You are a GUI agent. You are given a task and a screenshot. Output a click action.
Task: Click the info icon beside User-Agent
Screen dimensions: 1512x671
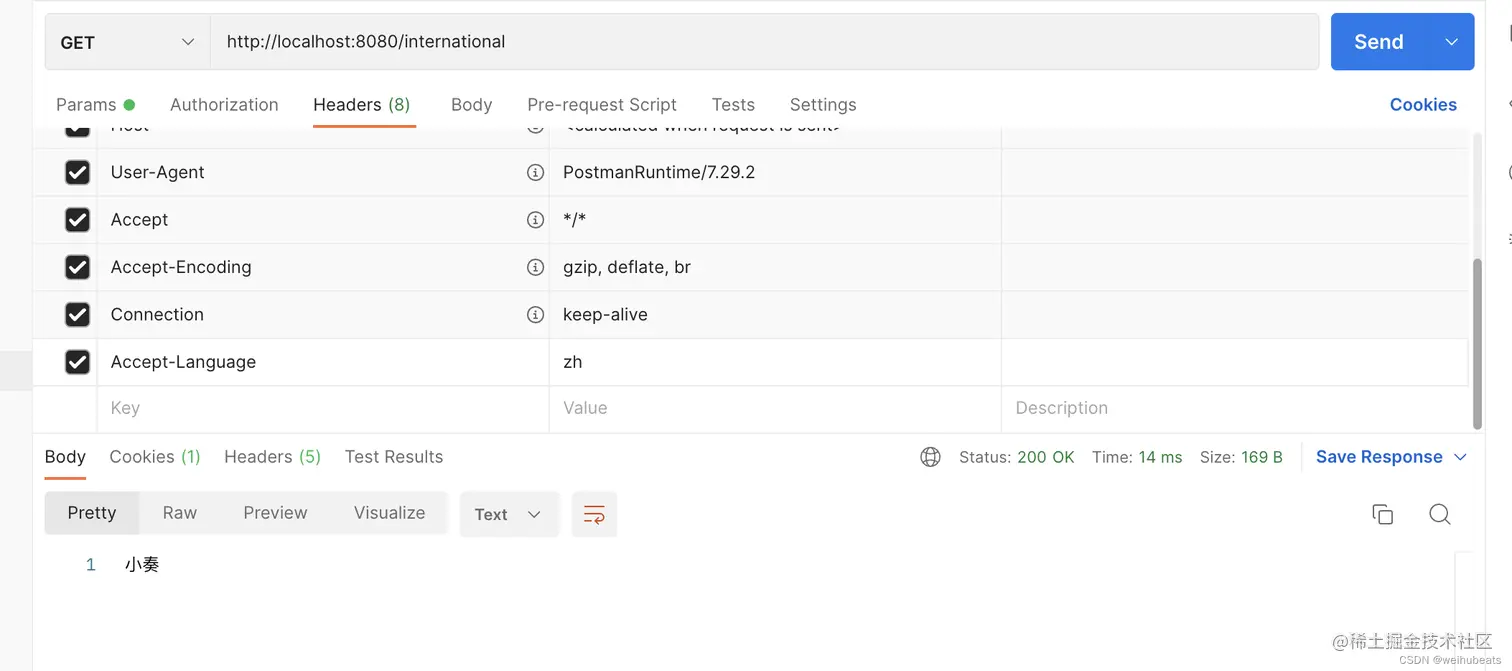point(535,172)
